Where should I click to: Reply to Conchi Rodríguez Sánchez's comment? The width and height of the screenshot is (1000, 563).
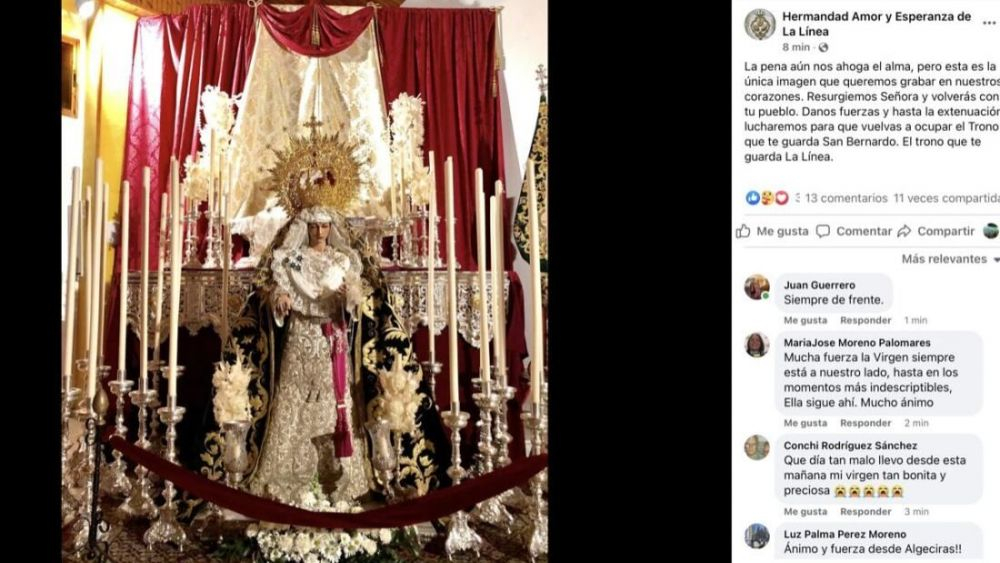(865, 511)
